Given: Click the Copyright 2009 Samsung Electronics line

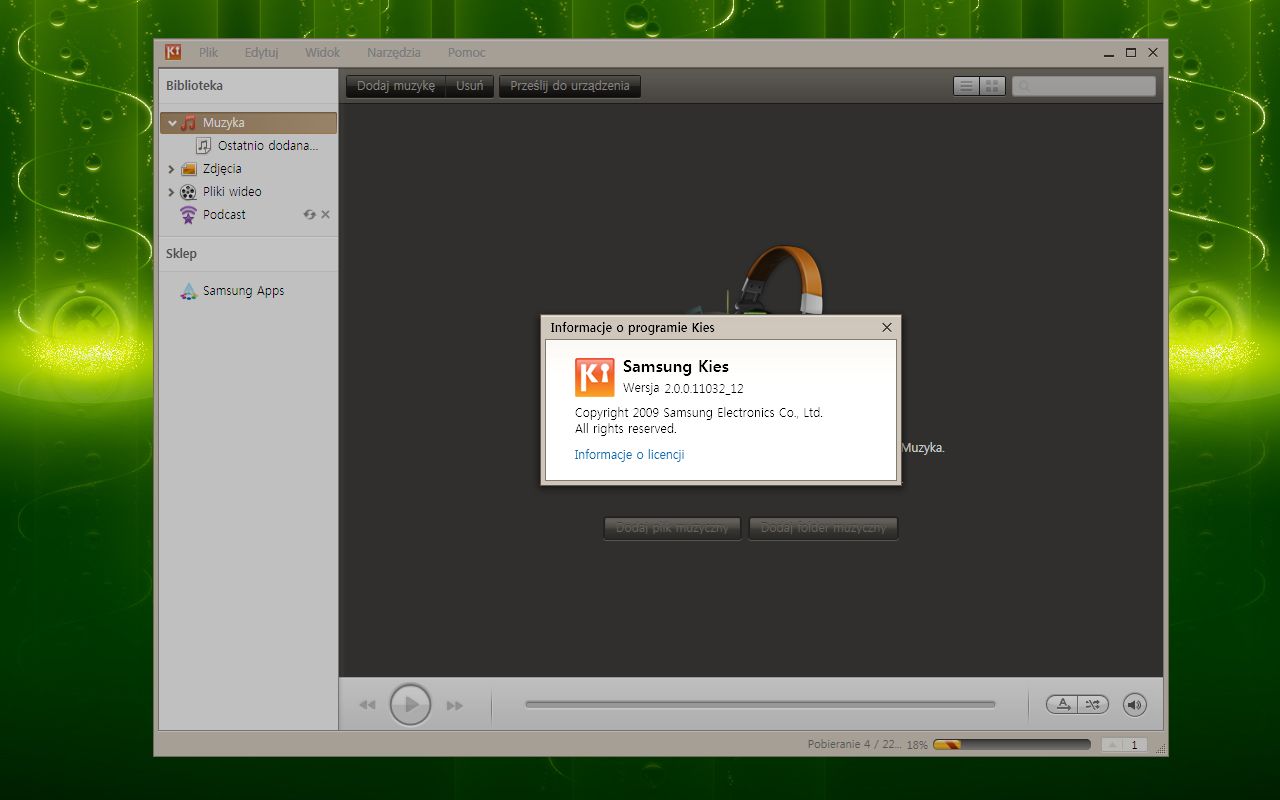Looking at the screenshot, I should point(699,413).
